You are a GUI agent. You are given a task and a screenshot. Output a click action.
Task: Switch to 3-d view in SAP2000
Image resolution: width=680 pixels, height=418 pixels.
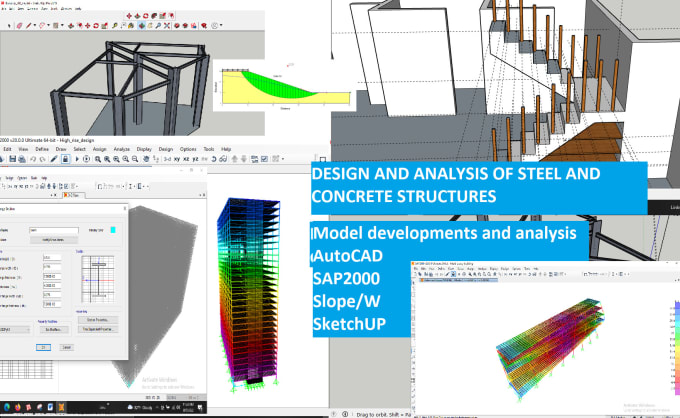click(x=167, y=159)
